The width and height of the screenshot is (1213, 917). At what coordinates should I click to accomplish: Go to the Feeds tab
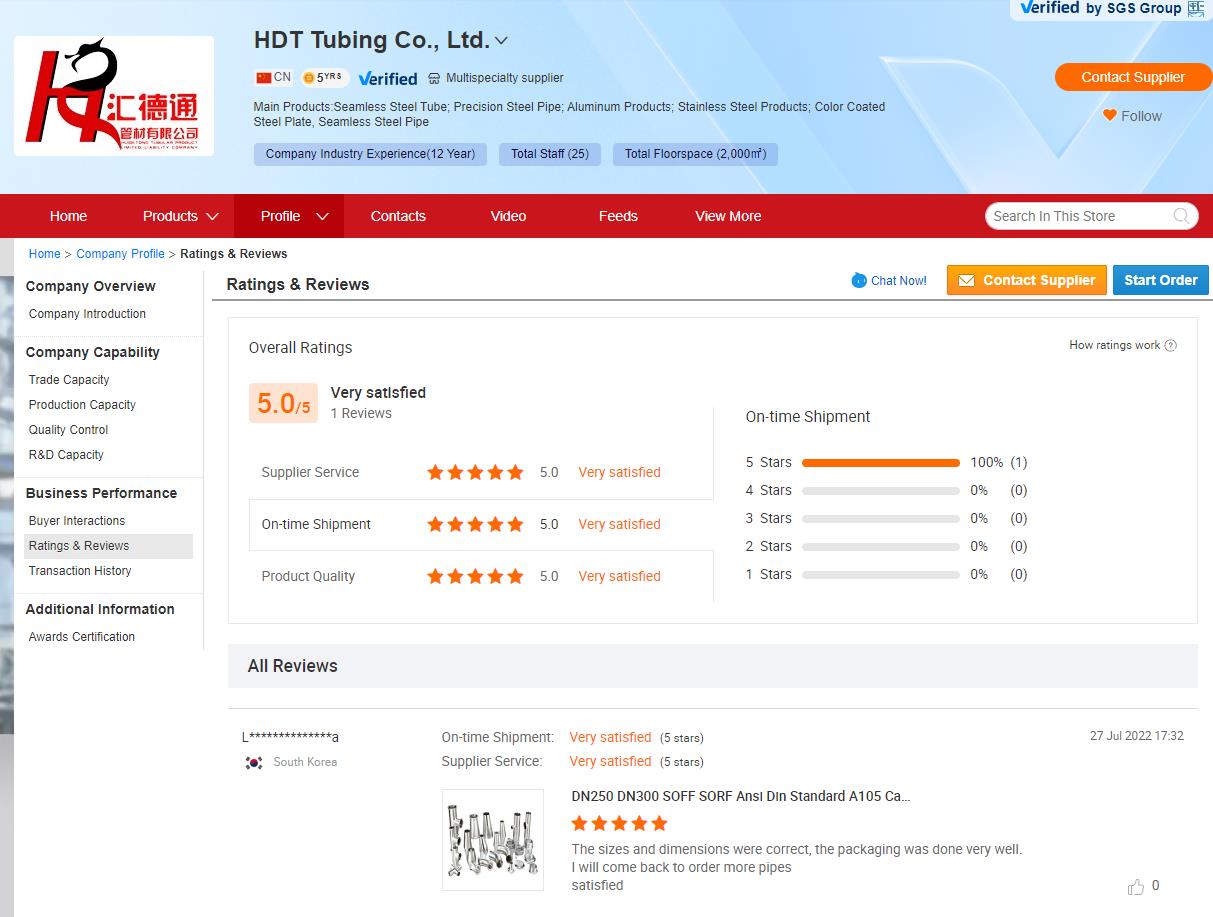click(x=618, y=217)
